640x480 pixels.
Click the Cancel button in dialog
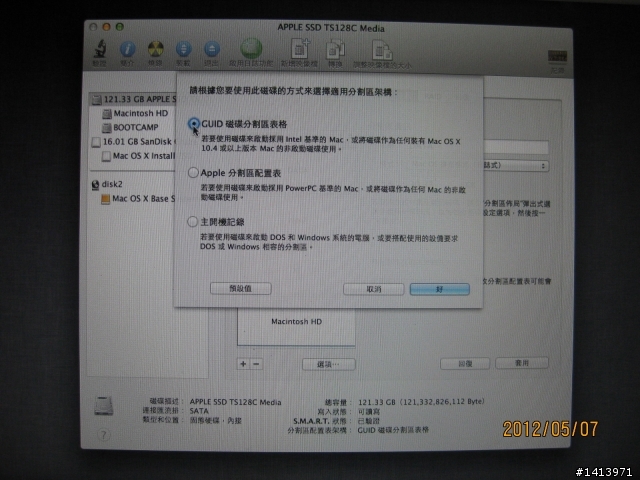373,289
